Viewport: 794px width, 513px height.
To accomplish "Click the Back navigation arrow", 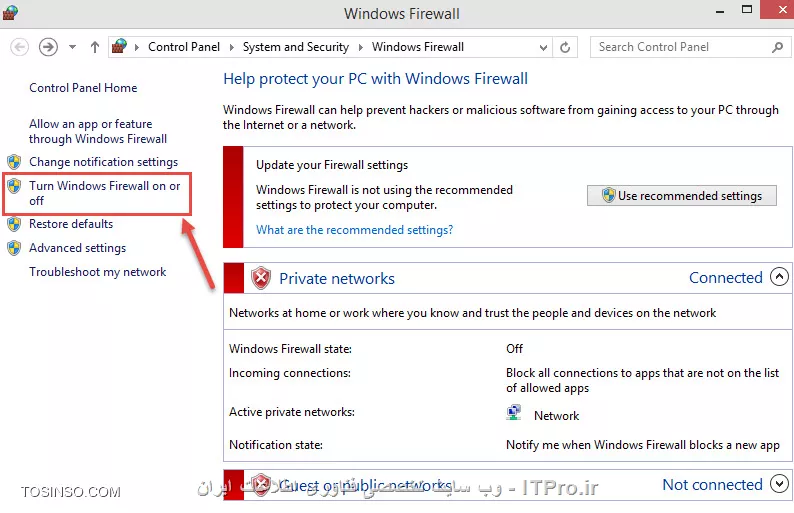I will (19, 47).
